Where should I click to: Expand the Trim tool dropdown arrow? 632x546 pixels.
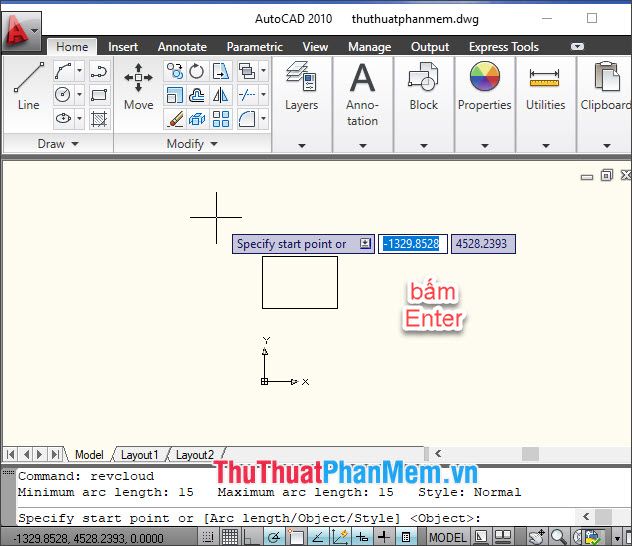[264, 95]
